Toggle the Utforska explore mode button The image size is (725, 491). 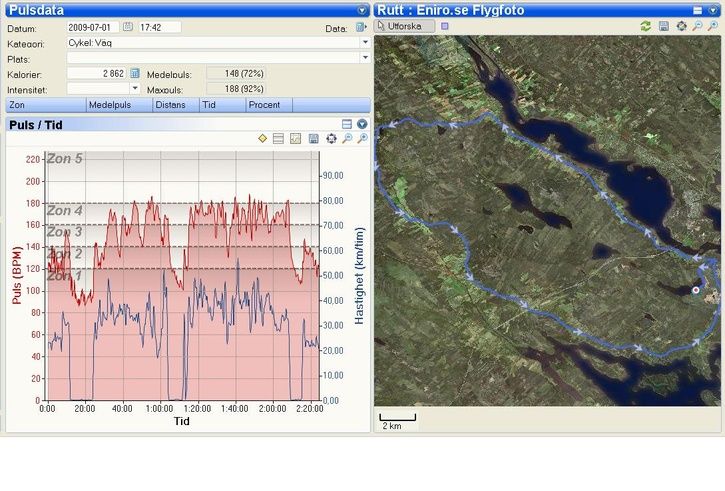pos(405,26)
